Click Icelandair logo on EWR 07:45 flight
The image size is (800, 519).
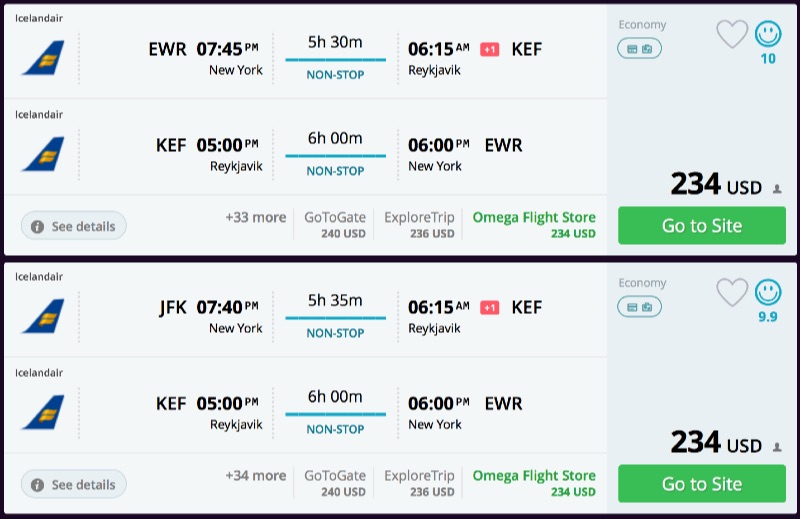coord(43,57)
